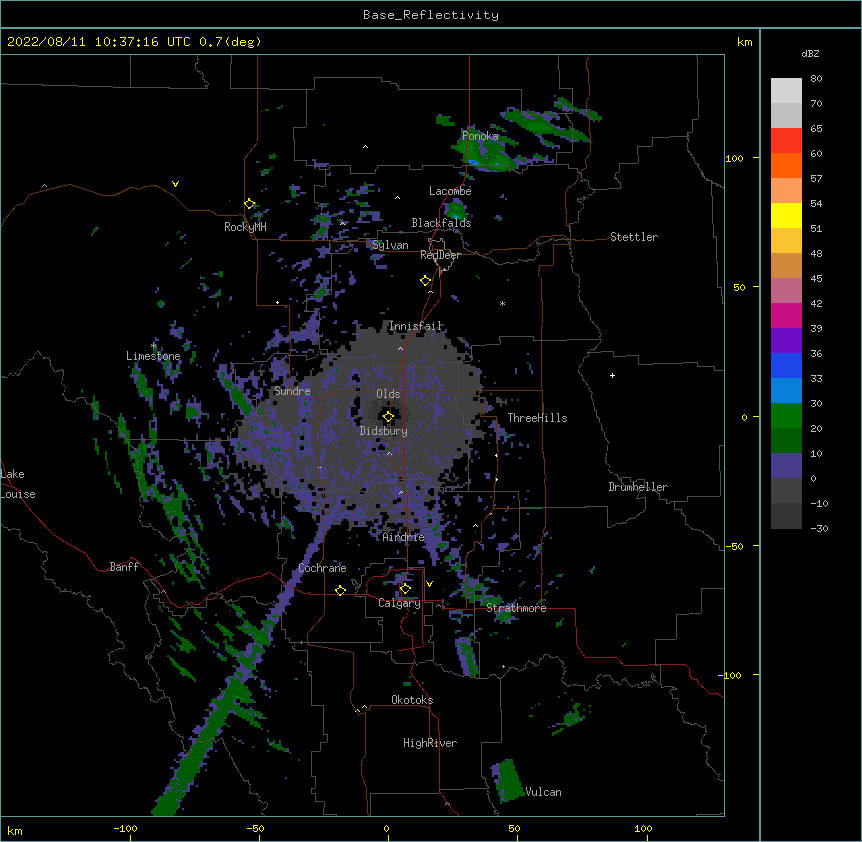This screenshot has width=862, height=842.
Task: Click the purple 10 dBZ legend color
Action: coord(786,466)
